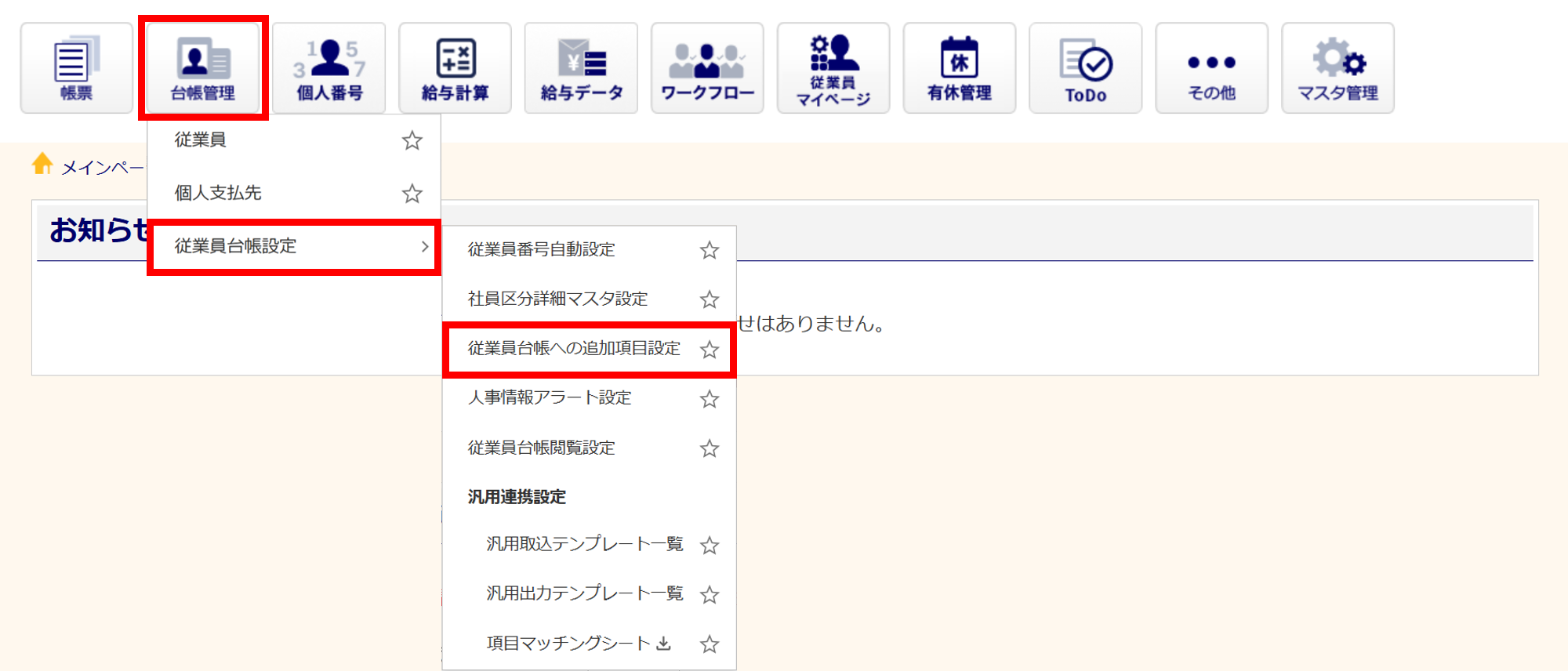Open the 帳票 reports icon

76,68
